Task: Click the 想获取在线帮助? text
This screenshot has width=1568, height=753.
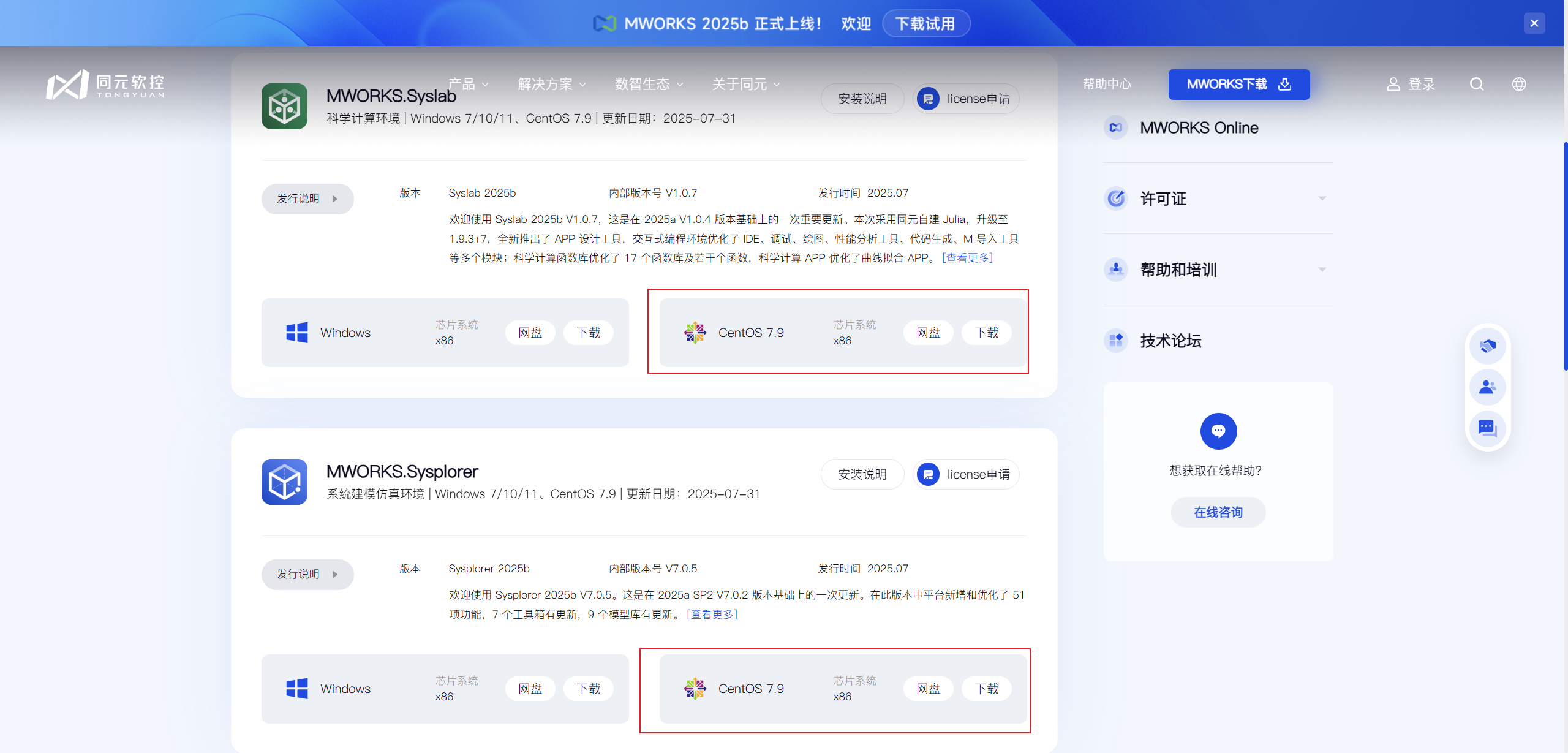Action: [x=1215, y=471]
